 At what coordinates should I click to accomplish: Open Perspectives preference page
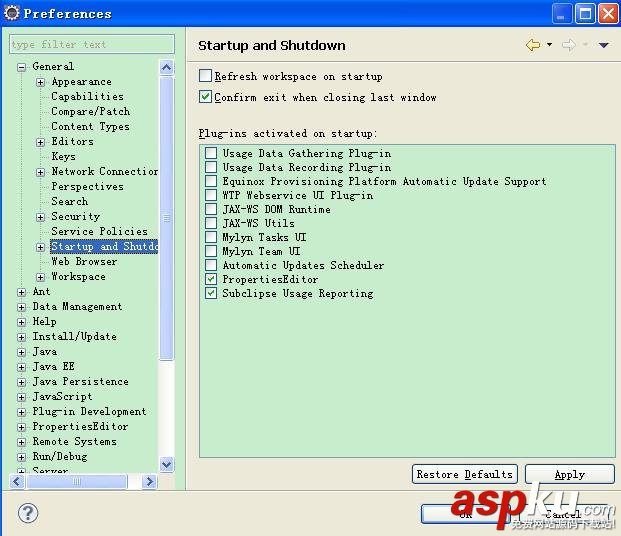(87, 186)
